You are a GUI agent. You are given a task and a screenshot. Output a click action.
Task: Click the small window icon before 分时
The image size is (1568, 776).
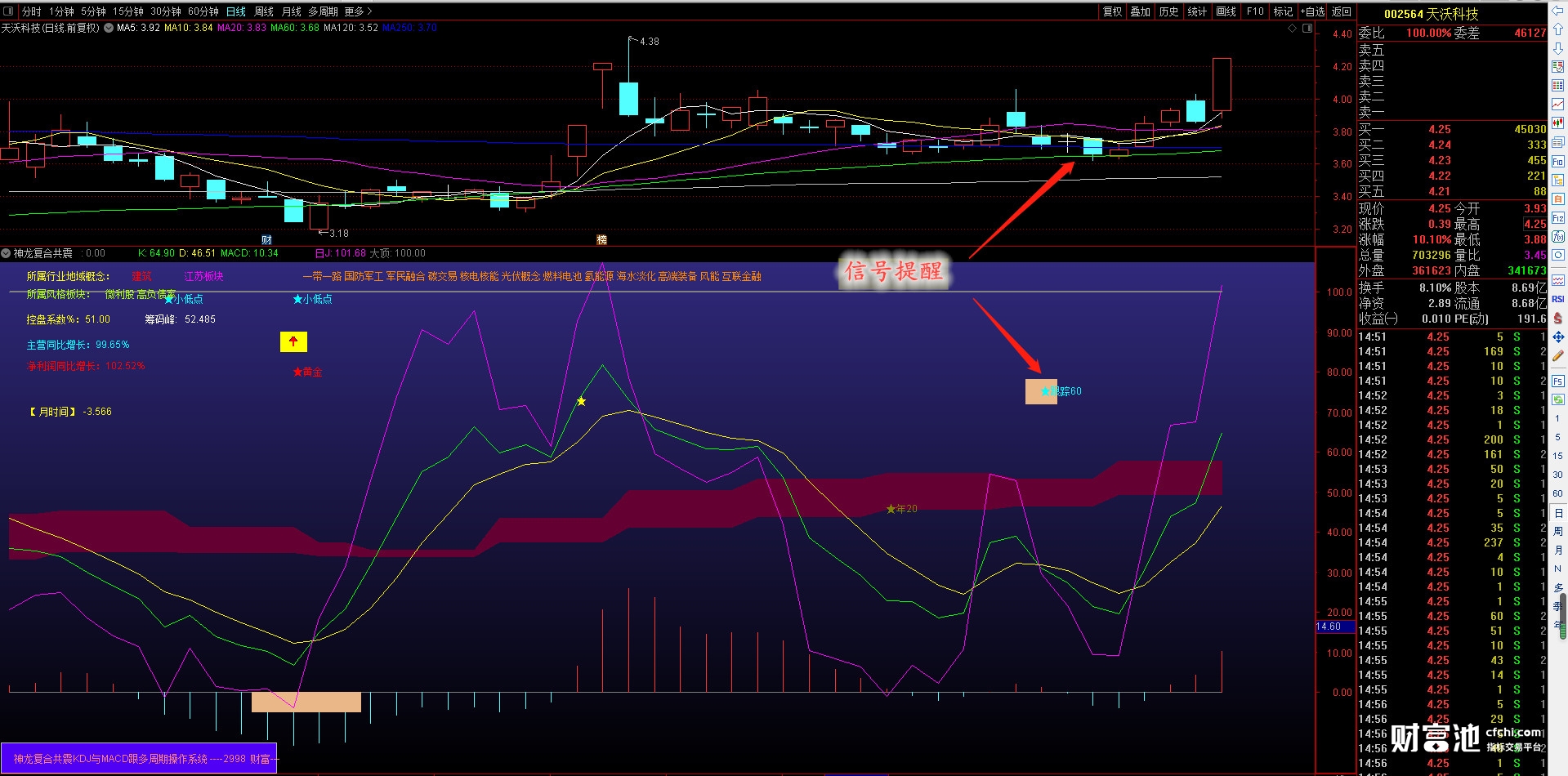pos(8,11)
